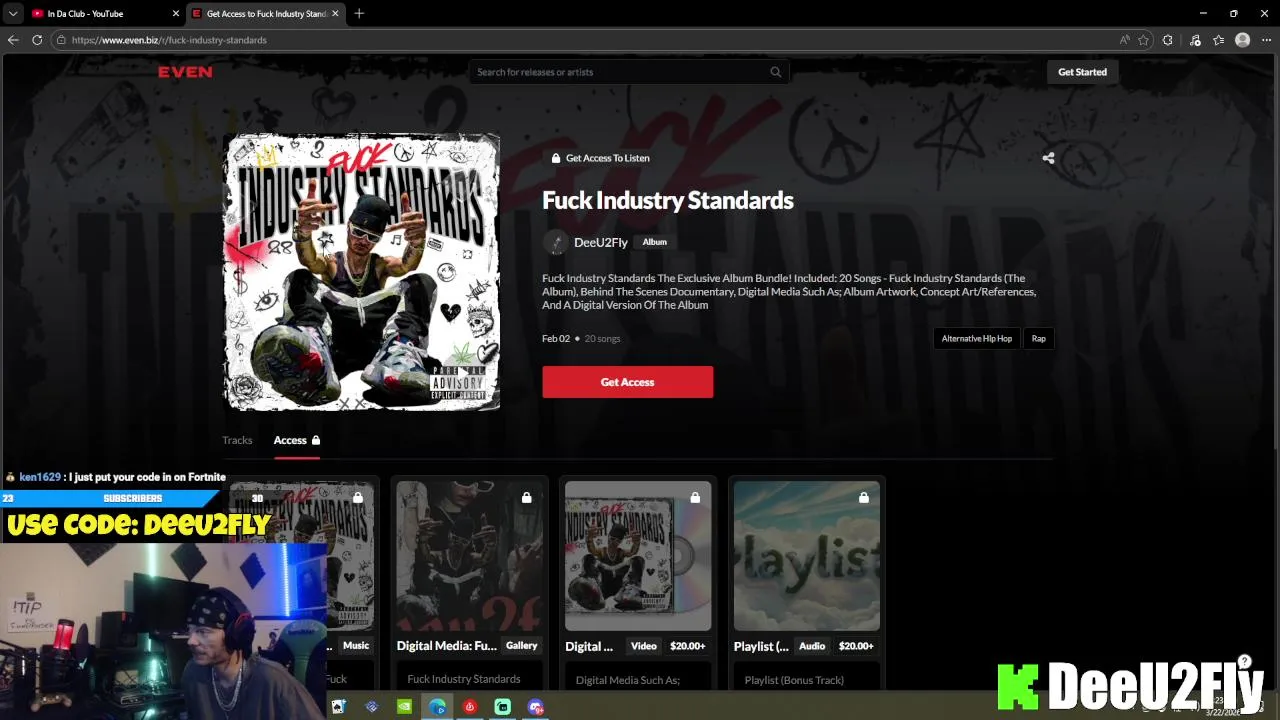The width and height of the screenshot is (1280, 720).
Task: Open the green square app icon in taskbar
Action: coord(503,707)
